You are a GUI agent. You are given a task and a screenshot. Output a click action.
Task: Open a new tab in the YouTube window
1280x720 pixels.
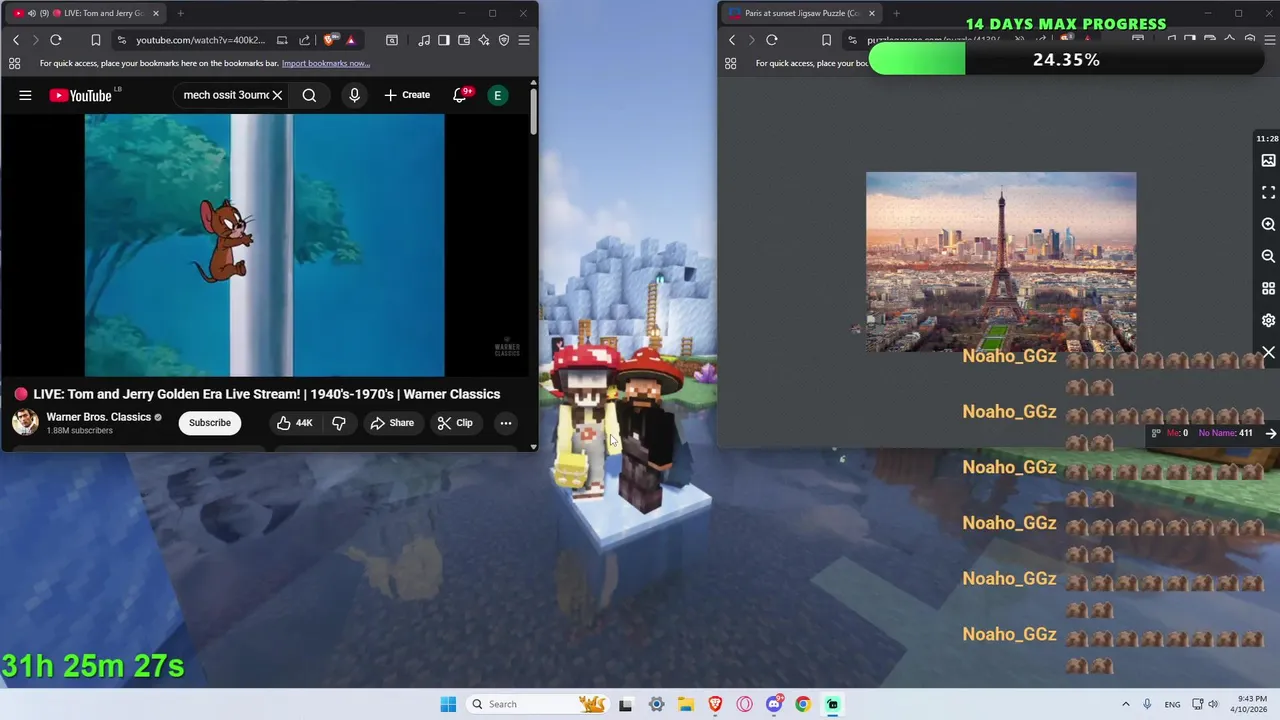[x=180, y=13]
